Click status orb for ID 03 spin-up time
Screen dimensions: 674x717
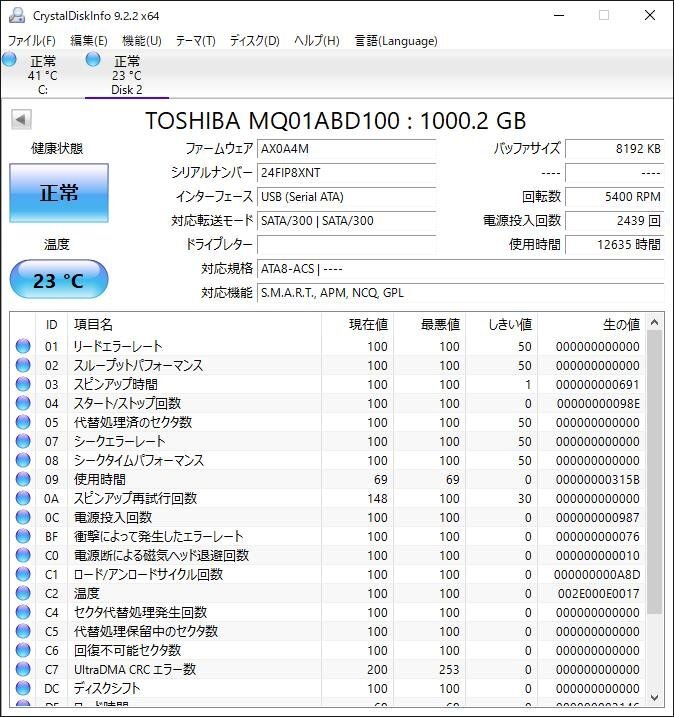pos(23,384)
